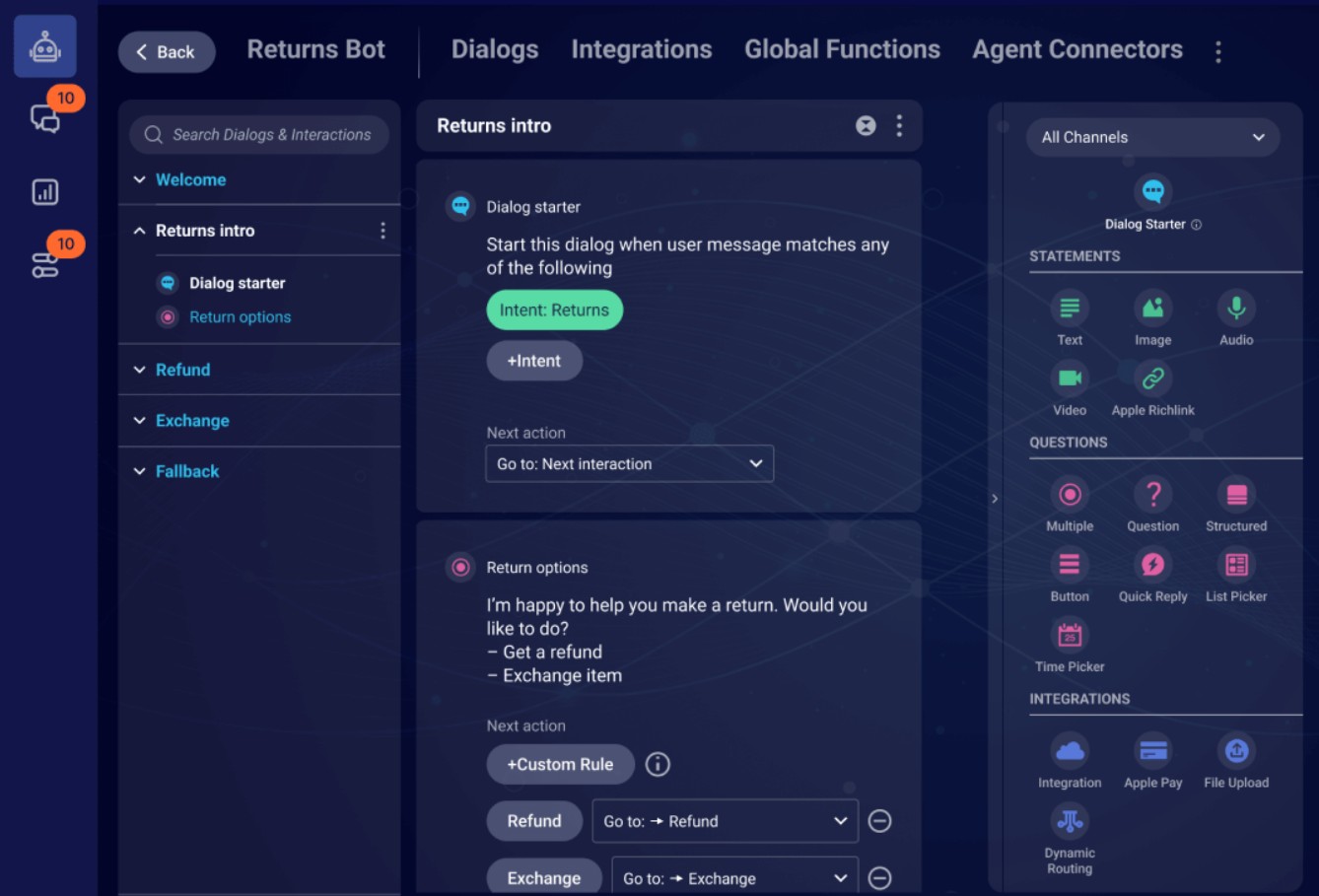Open the Agent Connectors section

pyautogui.click(x=1076, y=48)
